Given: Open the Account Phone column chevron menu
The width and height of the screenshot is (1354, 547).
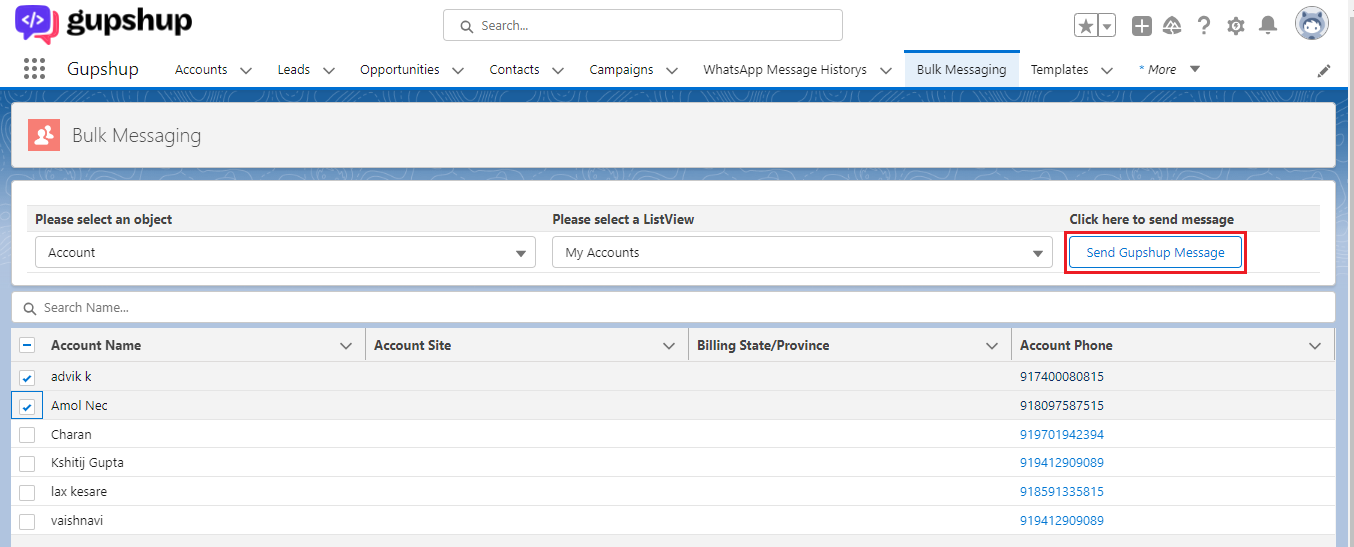Looking at the screenshot, I should (x=1315, y=346).
